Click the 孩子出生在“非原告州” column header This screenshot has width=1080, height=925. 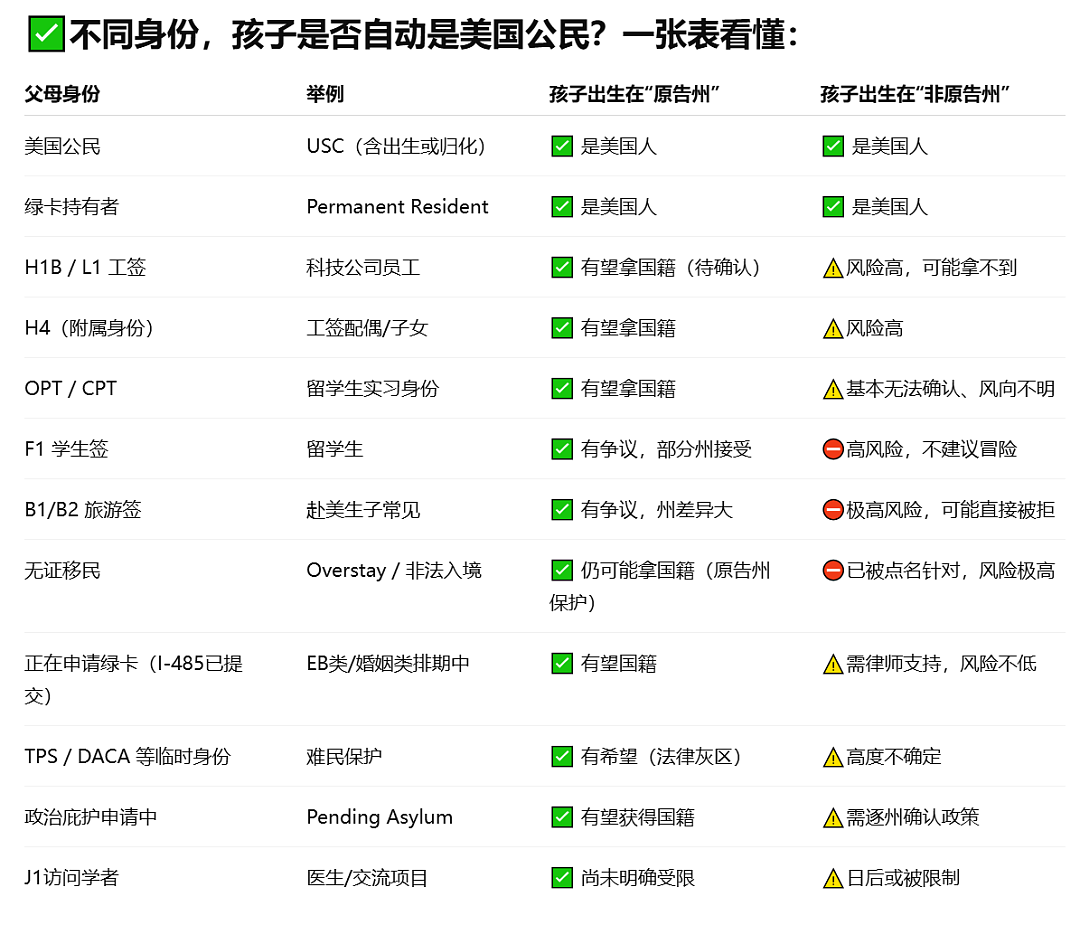(915, 94)
